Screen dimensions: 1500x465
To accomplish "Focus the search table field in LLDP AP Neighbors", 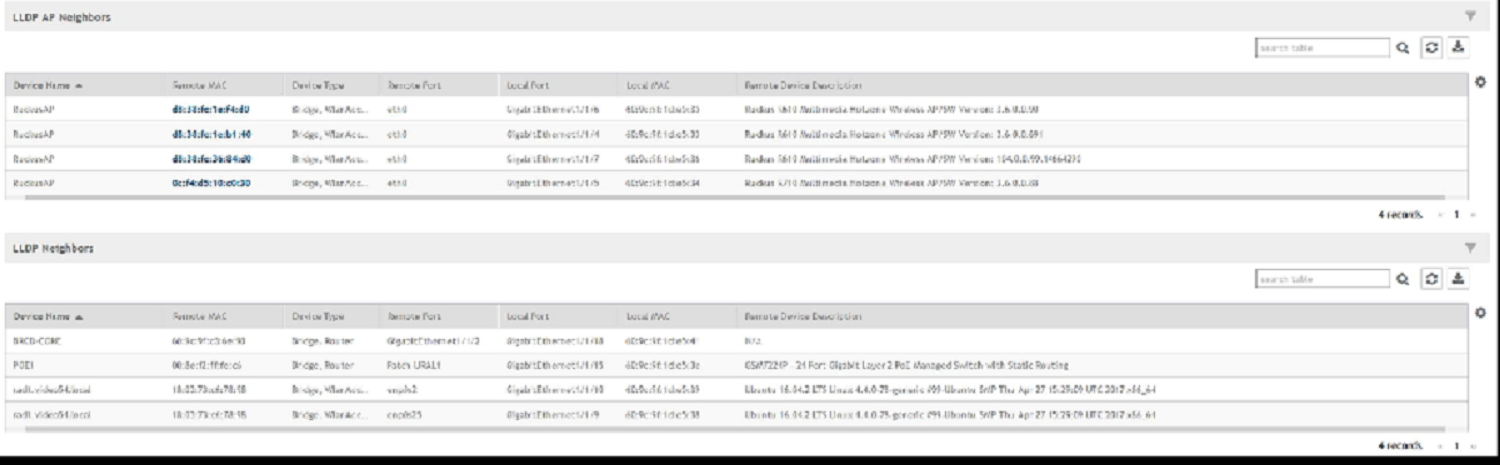I will 1321,47.
